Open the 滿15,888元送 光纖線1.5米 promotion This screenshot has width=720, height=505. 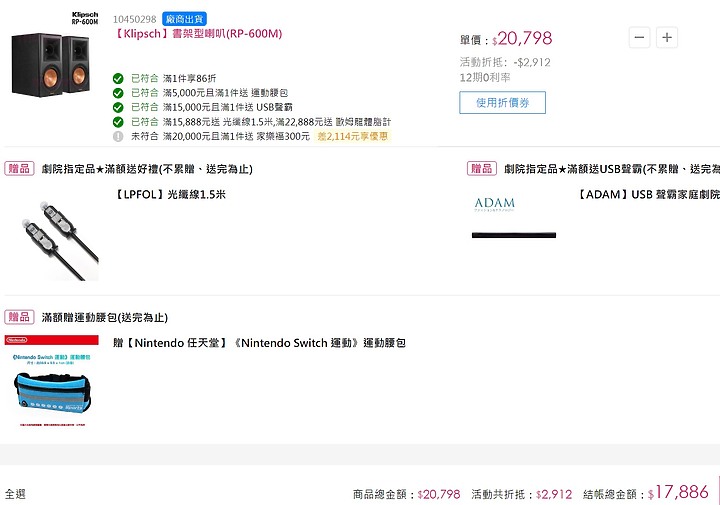(277, 122)
